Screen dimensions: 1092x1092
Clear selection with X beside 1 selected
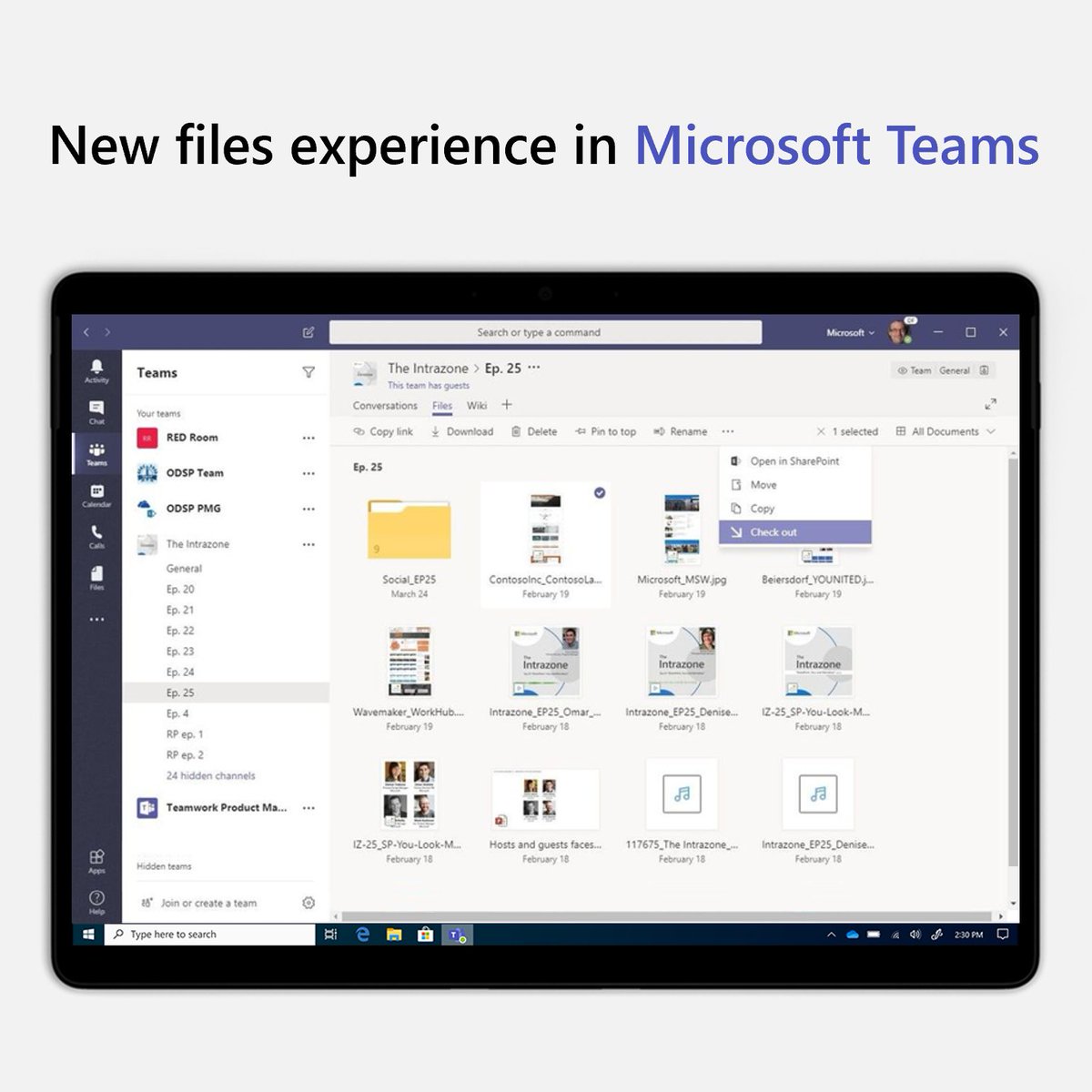point(821,431)
